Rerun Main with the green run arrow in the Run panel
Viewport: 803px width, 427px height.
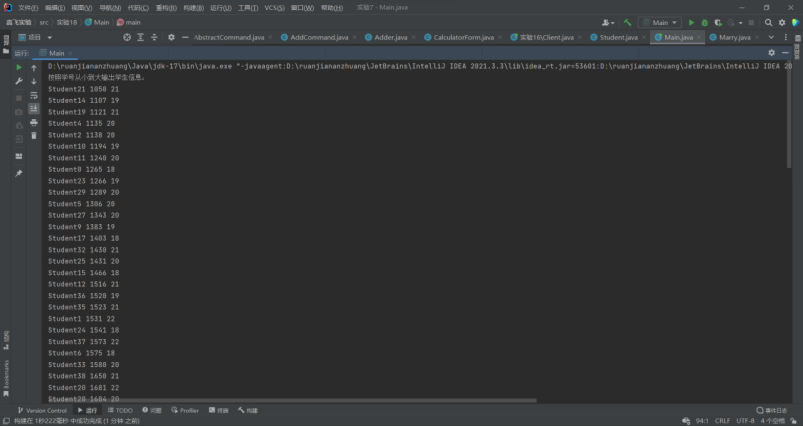tap(19, 68)
